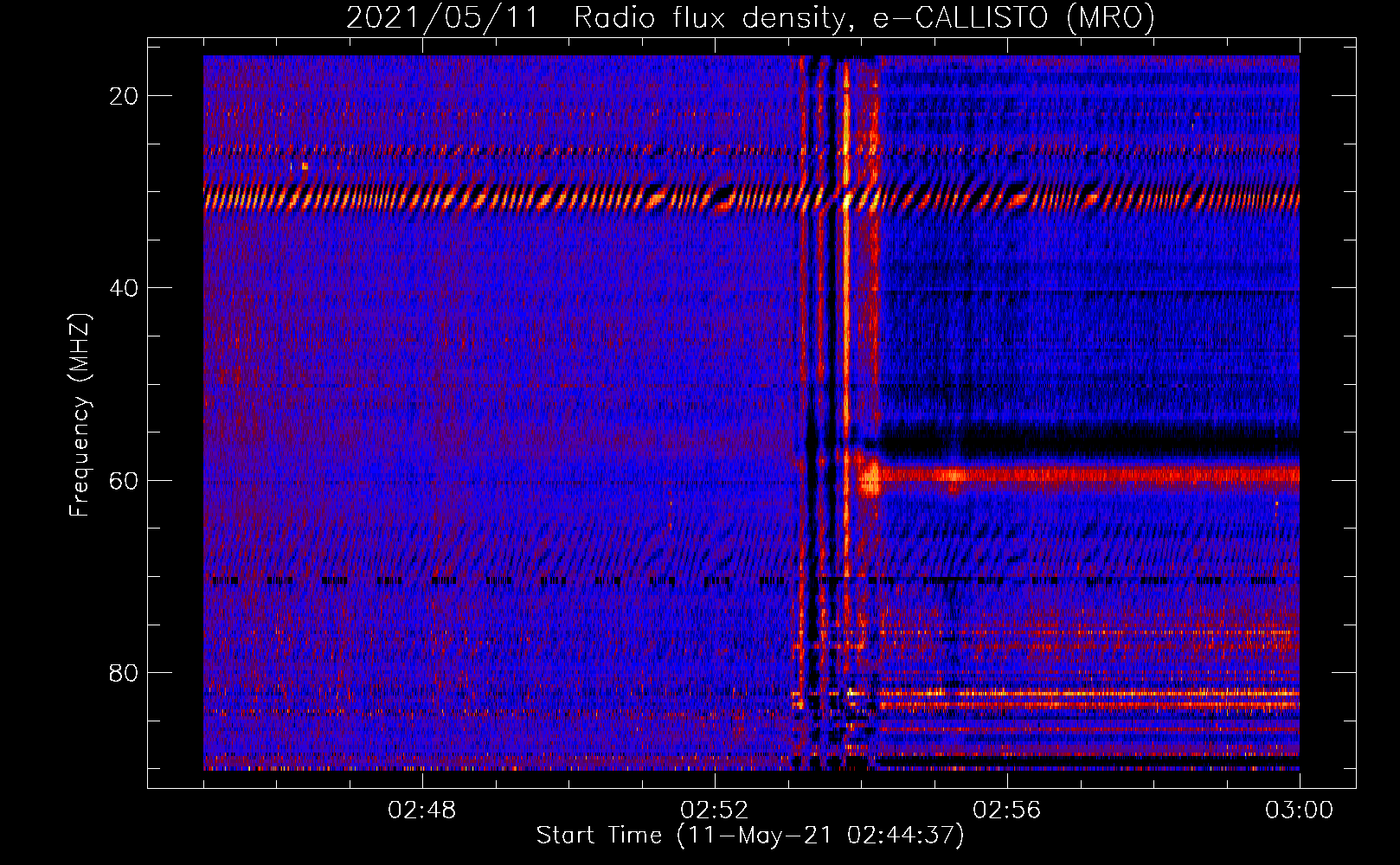
Task: Click the plot title '2021/05/11 Radio flux density'
Action: 750,18
